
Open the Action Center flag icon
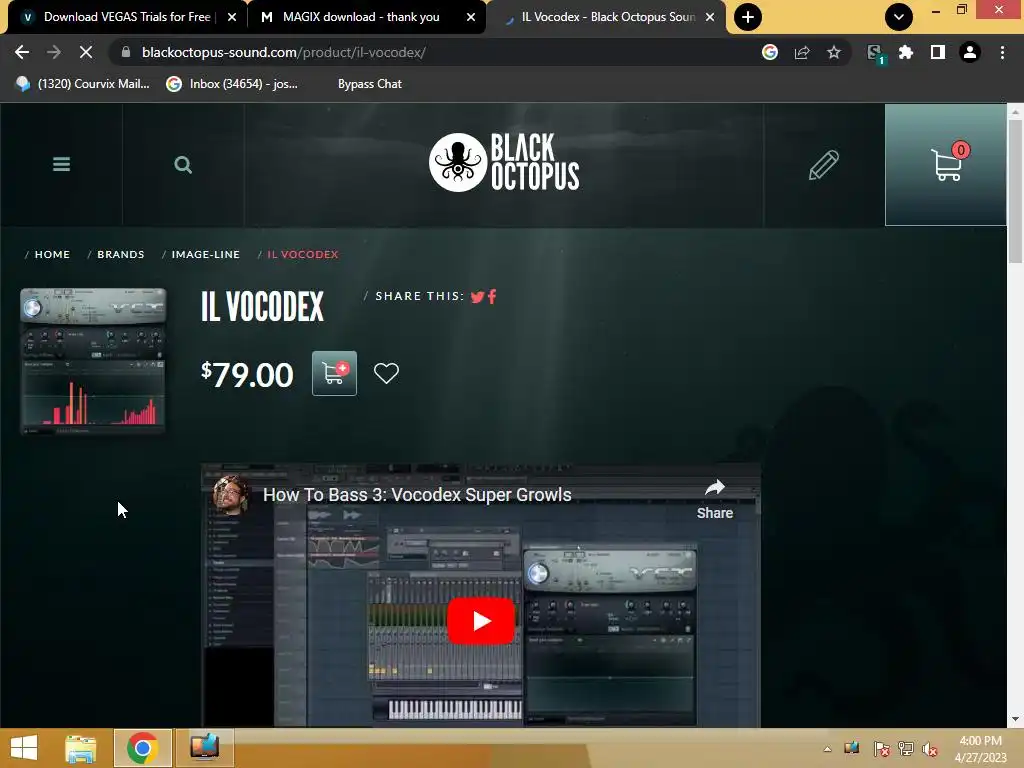[x=881, y=749]
